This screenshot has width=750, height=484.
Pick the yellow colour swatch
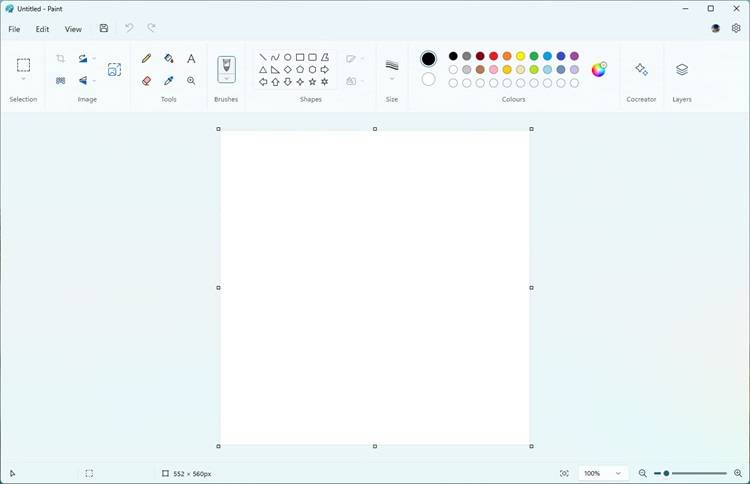tap(520, 56)
